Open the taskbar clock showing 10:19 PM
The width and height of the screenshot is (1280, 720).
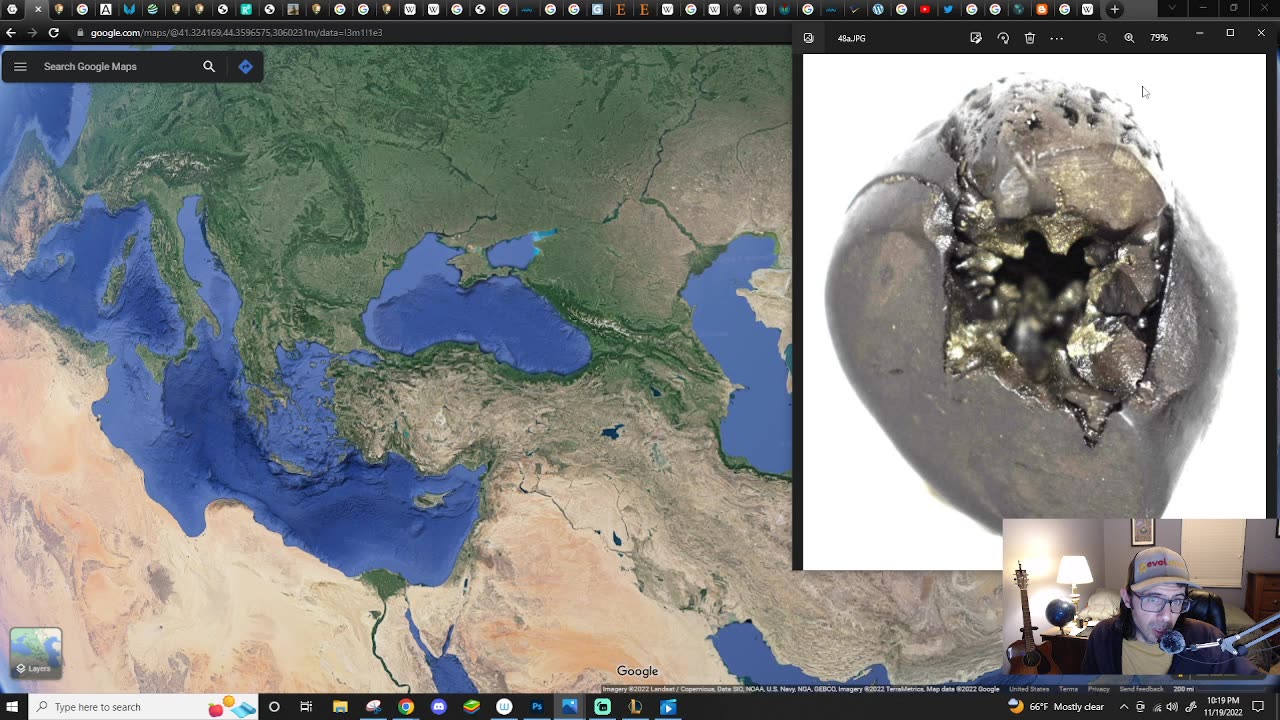[1222, 707]
